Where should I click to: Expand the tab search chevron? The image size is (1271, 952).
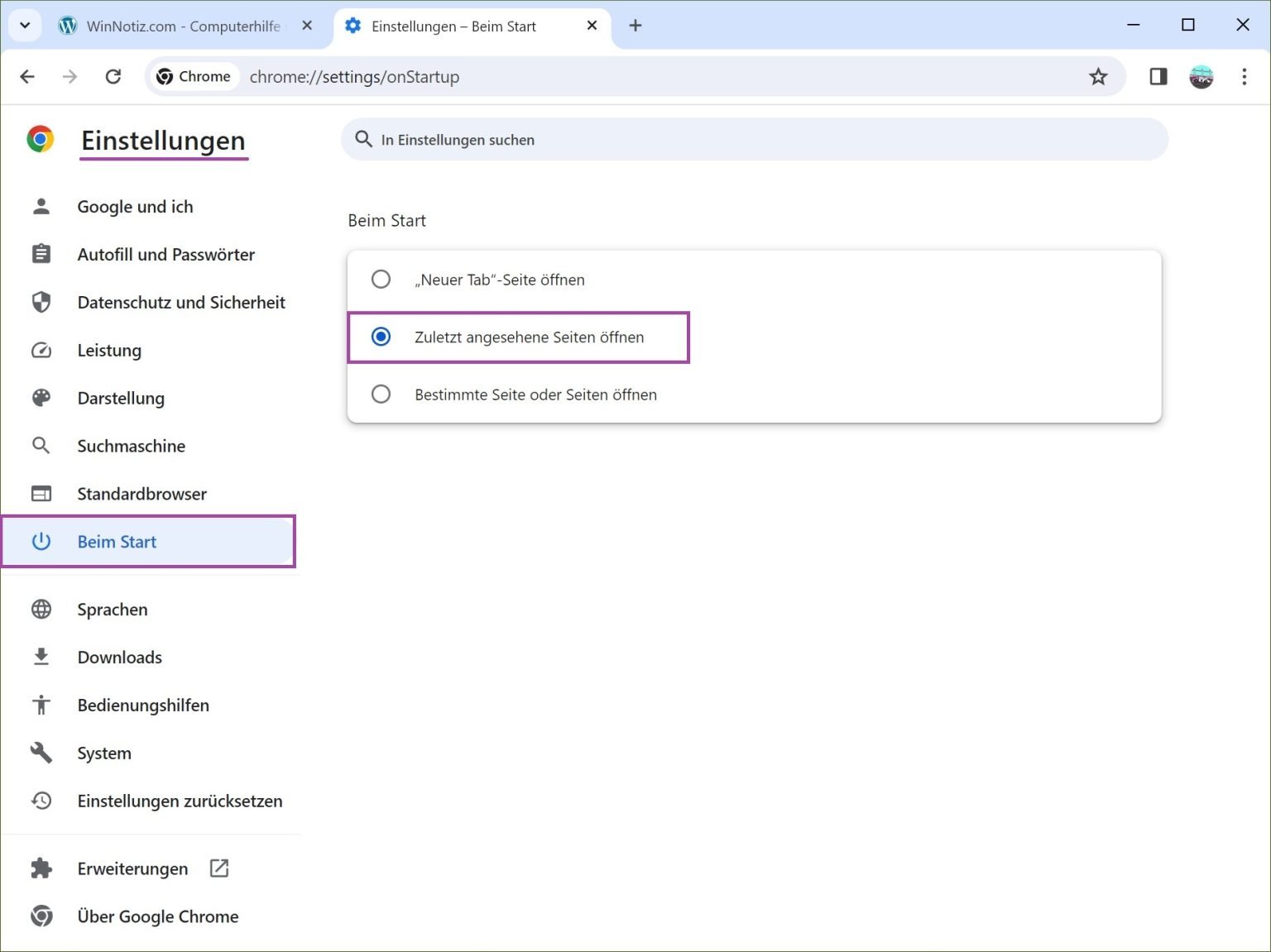point(24,26)
